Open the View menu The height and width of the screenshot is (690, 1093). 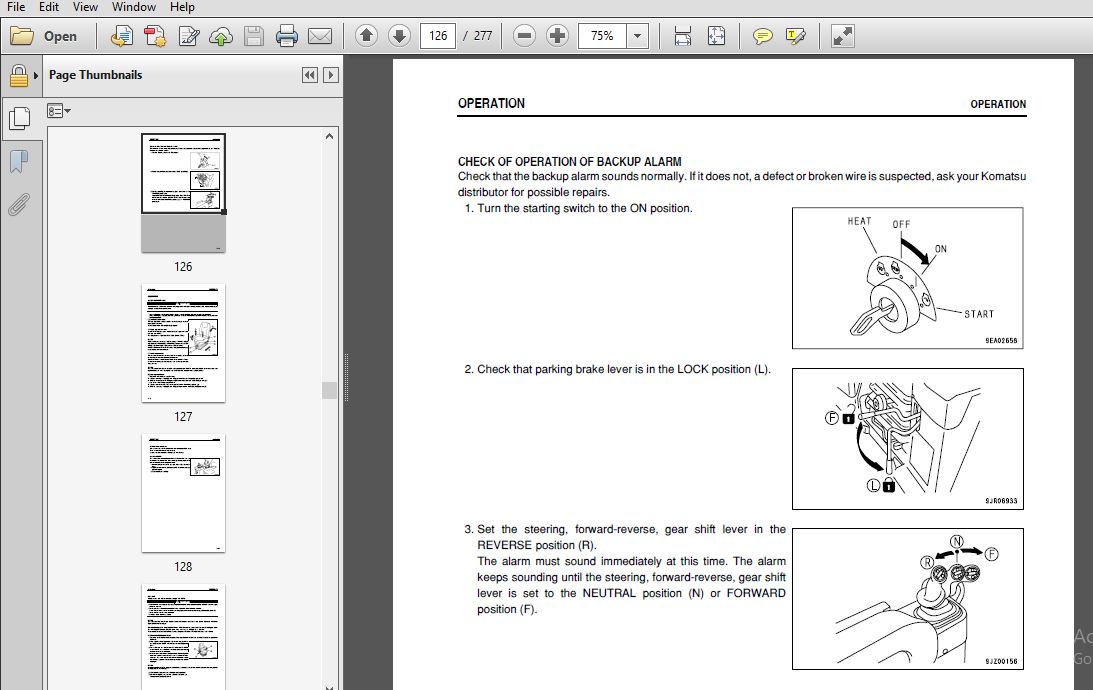[85, 7]
